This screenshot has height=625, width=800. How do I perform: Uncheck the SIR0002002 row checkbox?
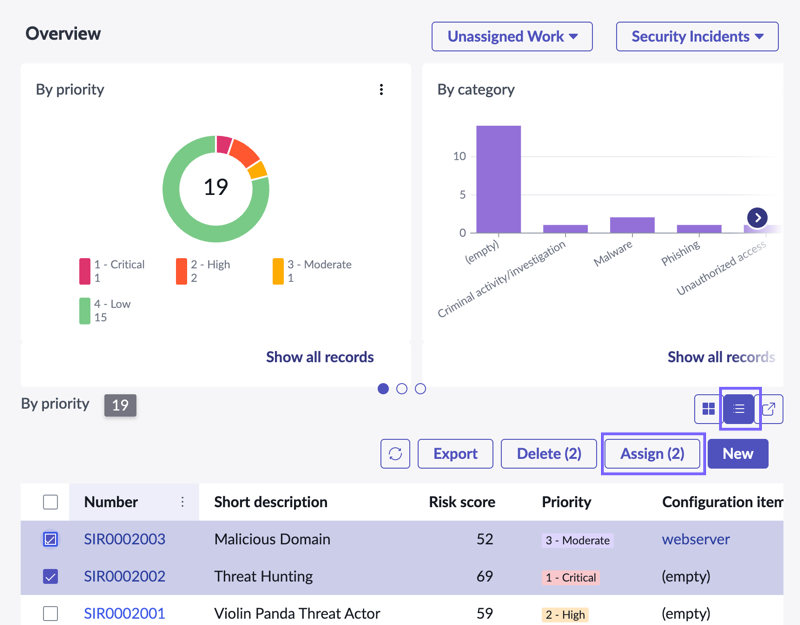pos(51,577)
